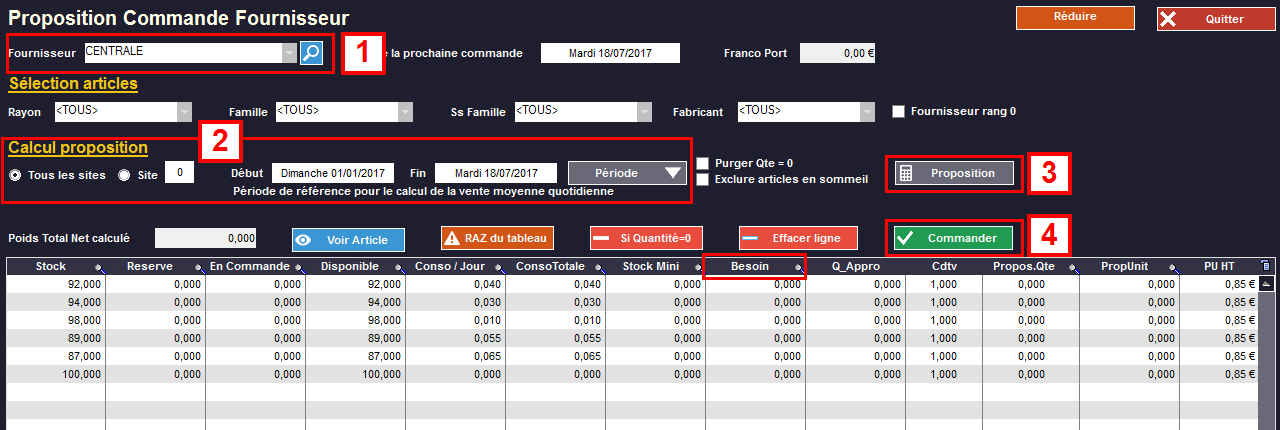Sort by the Besoin column header

pos(751,267)
